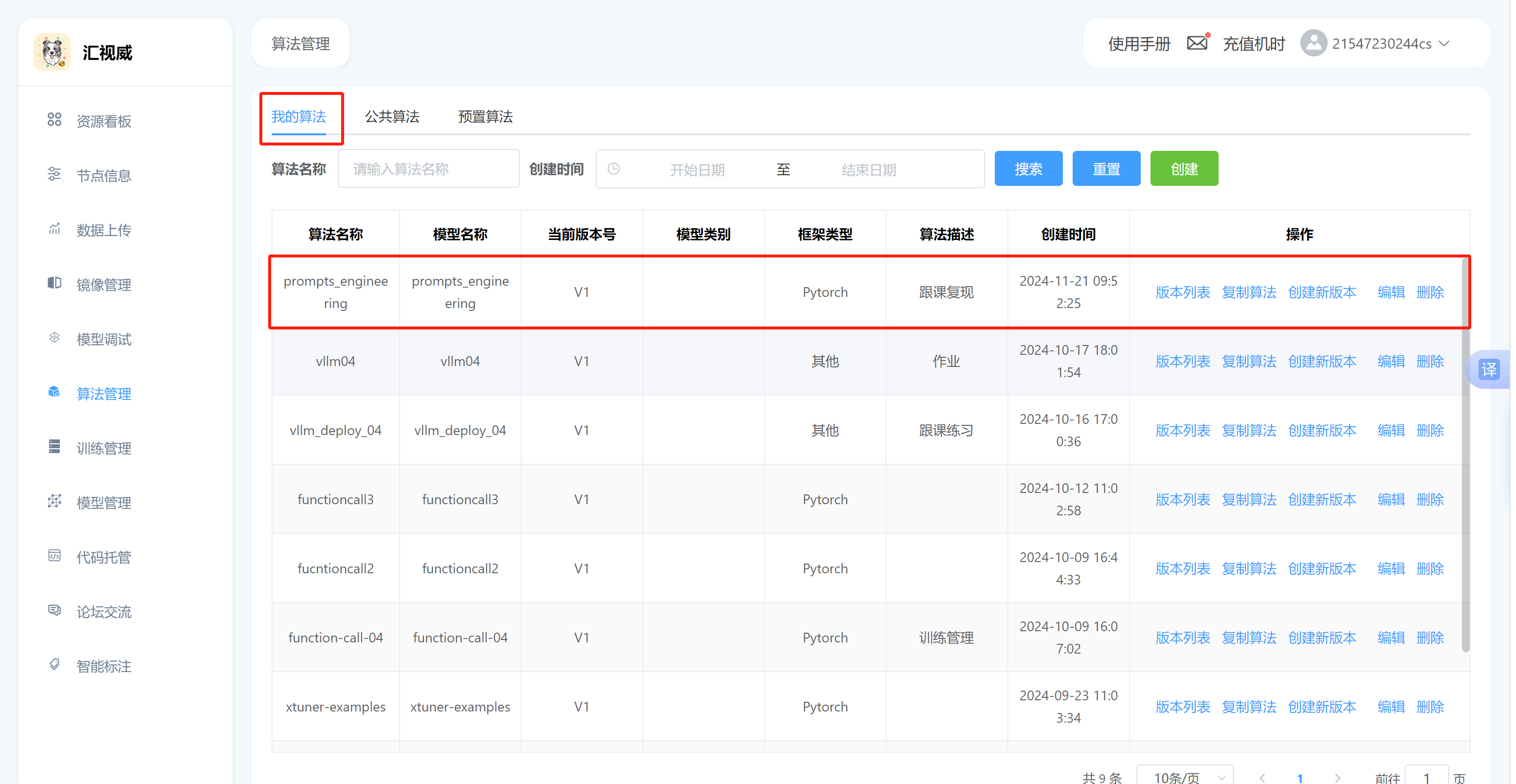Screen dimensions: 1516x784
Task: Click the 镜像管理 sidebar icon
Action: [54, 284]
